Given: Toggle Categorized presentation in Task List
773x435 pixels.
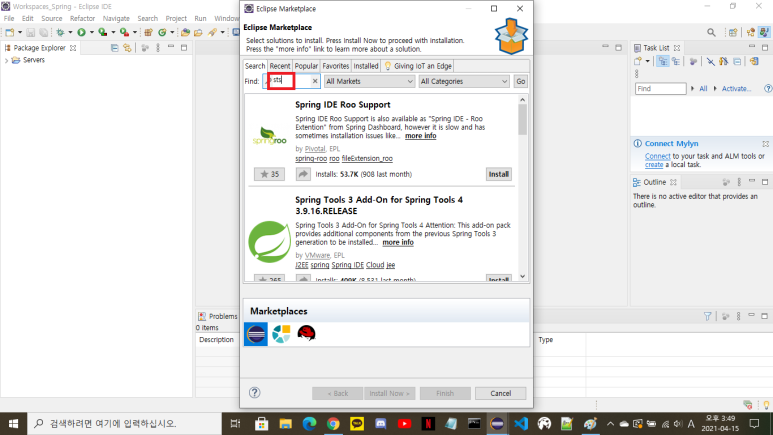Looking at the screenshot, I should pyautogui.click(x=663, y=61).
